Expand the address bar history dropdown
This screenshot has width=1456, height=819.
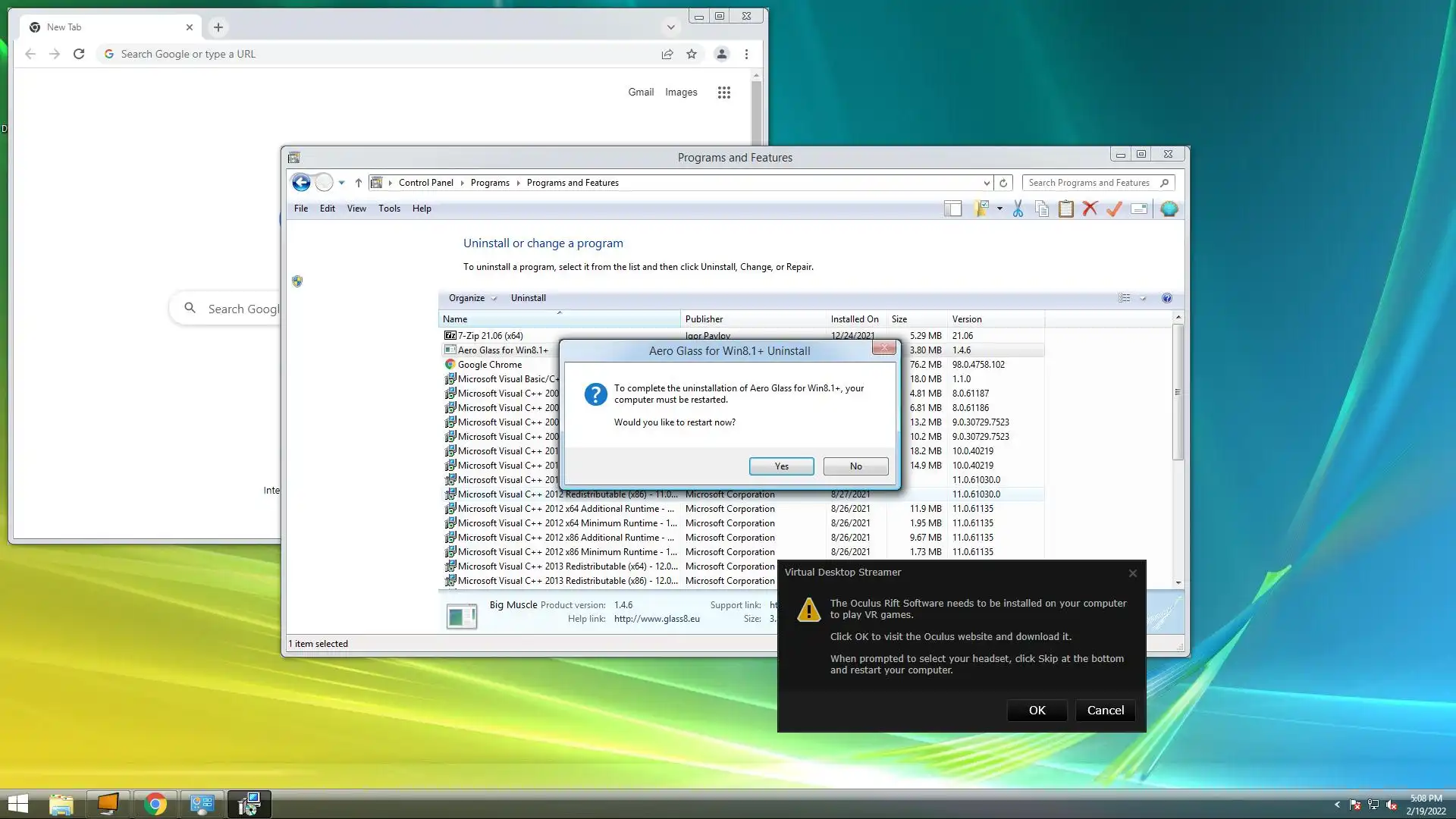pyautogui.click(x=986, y=183)
